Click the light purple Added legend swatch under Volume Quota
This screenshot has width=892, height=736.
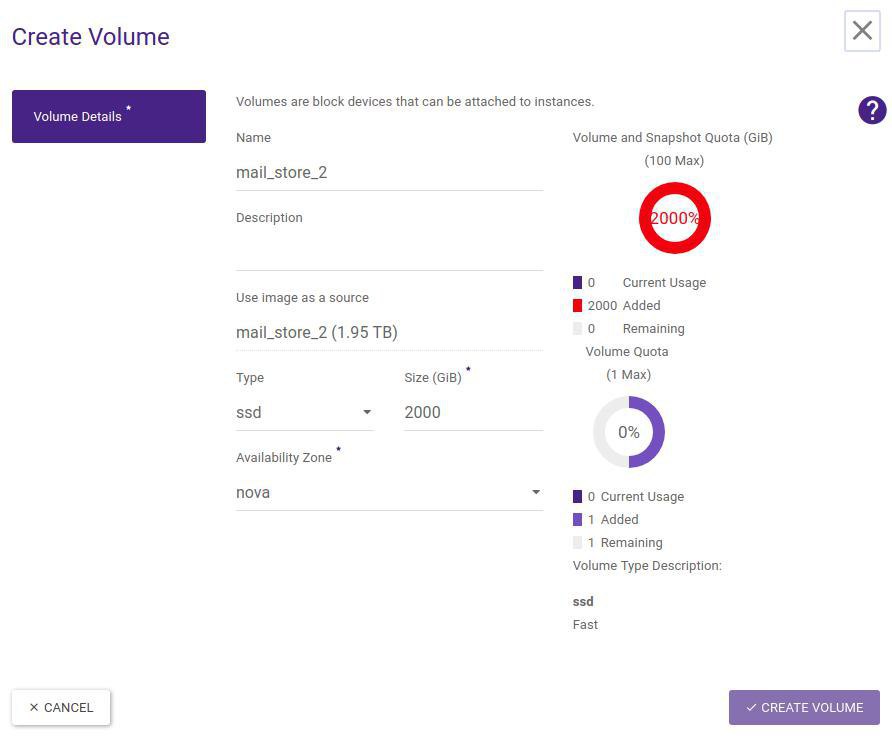tap(577, 520)
